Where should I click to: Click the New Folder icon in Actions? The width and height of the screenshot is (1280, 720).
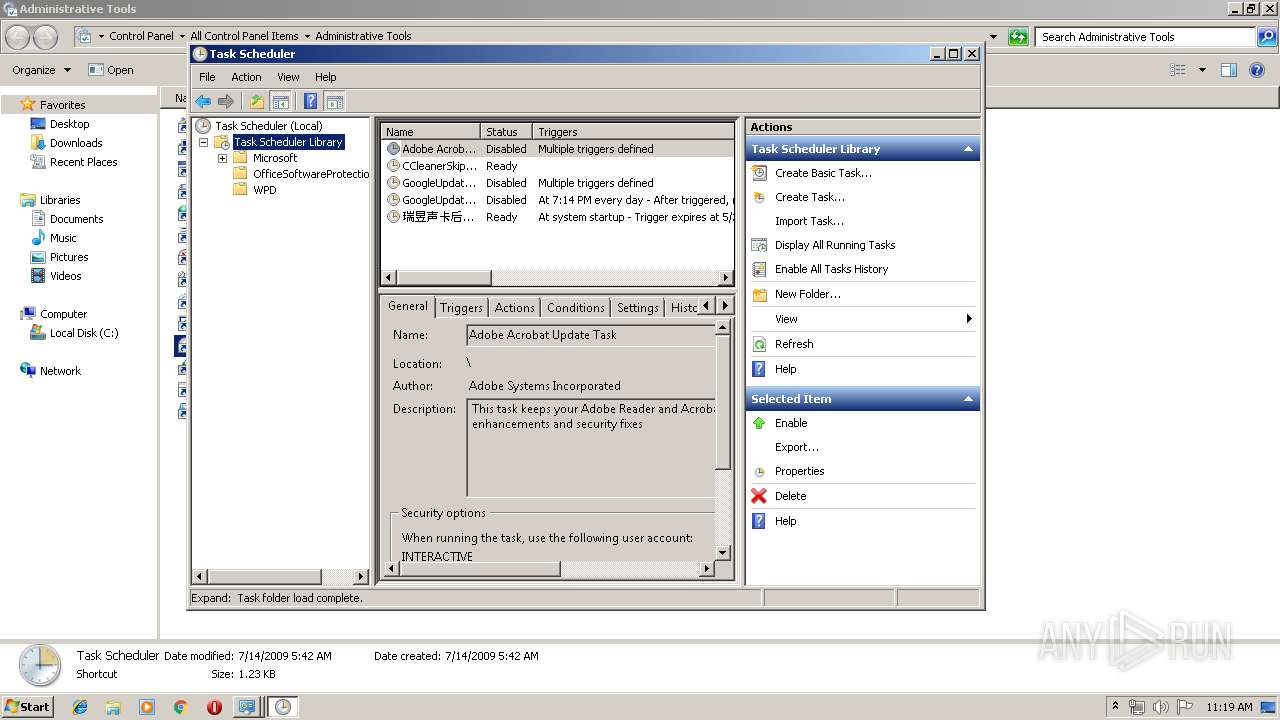pyautogui.click(x=760, y=294)
